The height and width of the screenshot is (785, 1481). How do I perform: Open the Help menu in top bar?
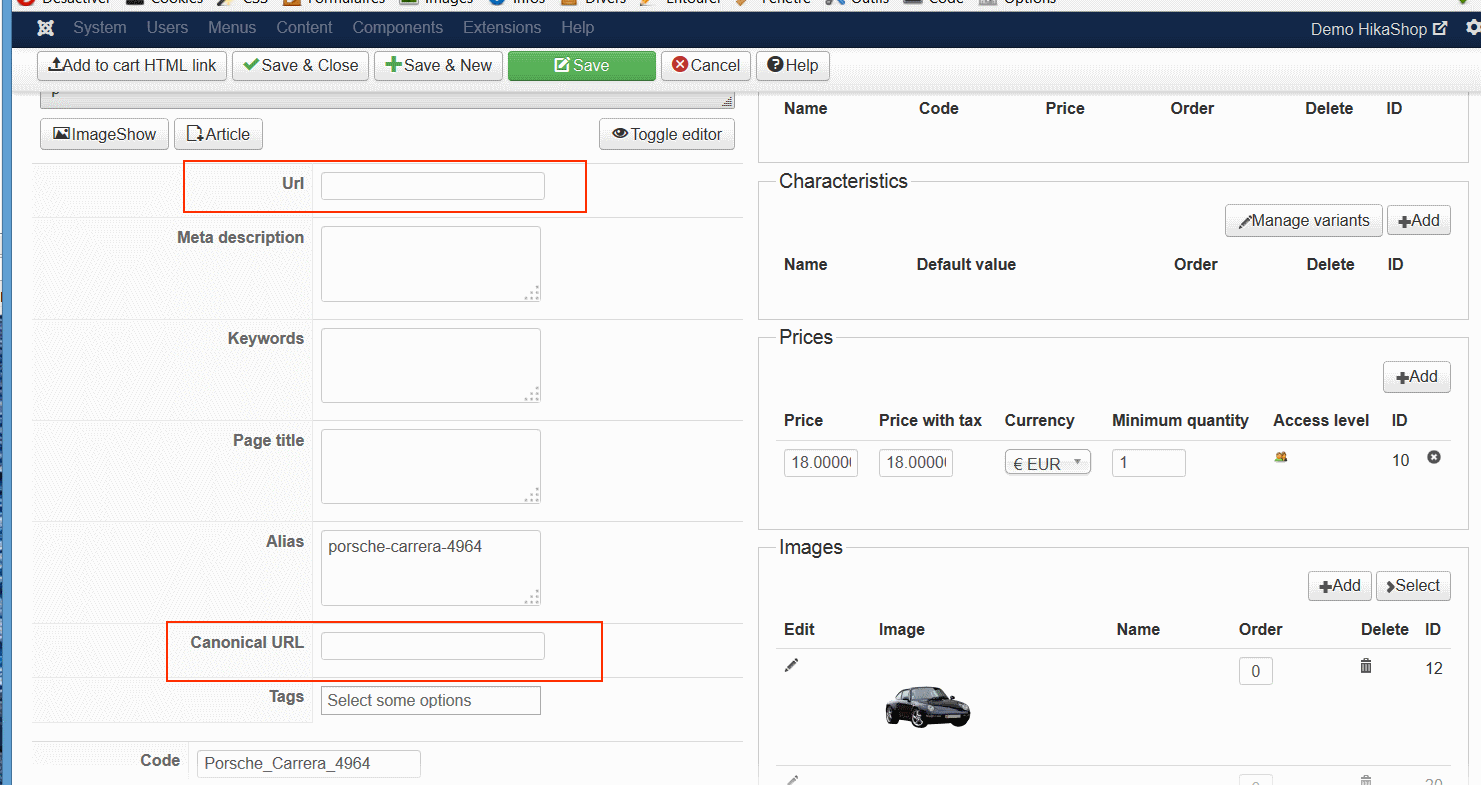click(577, 28)
